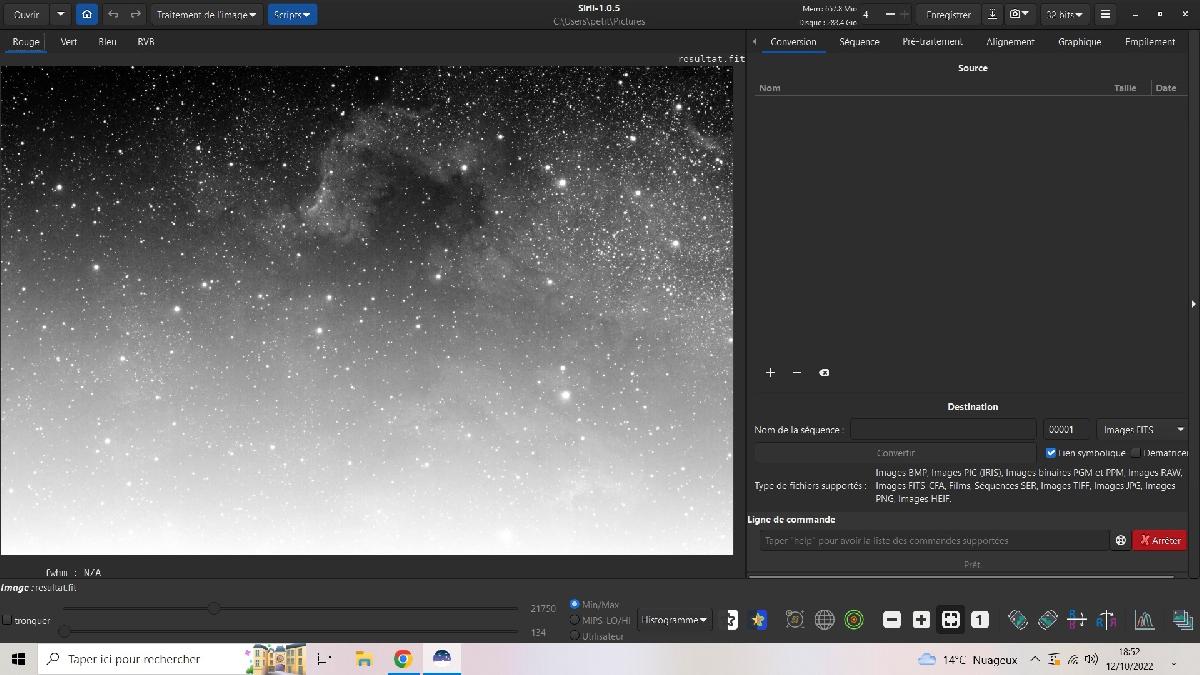
Task: Expand the Scripts dropdown menu
Action: 291,15
